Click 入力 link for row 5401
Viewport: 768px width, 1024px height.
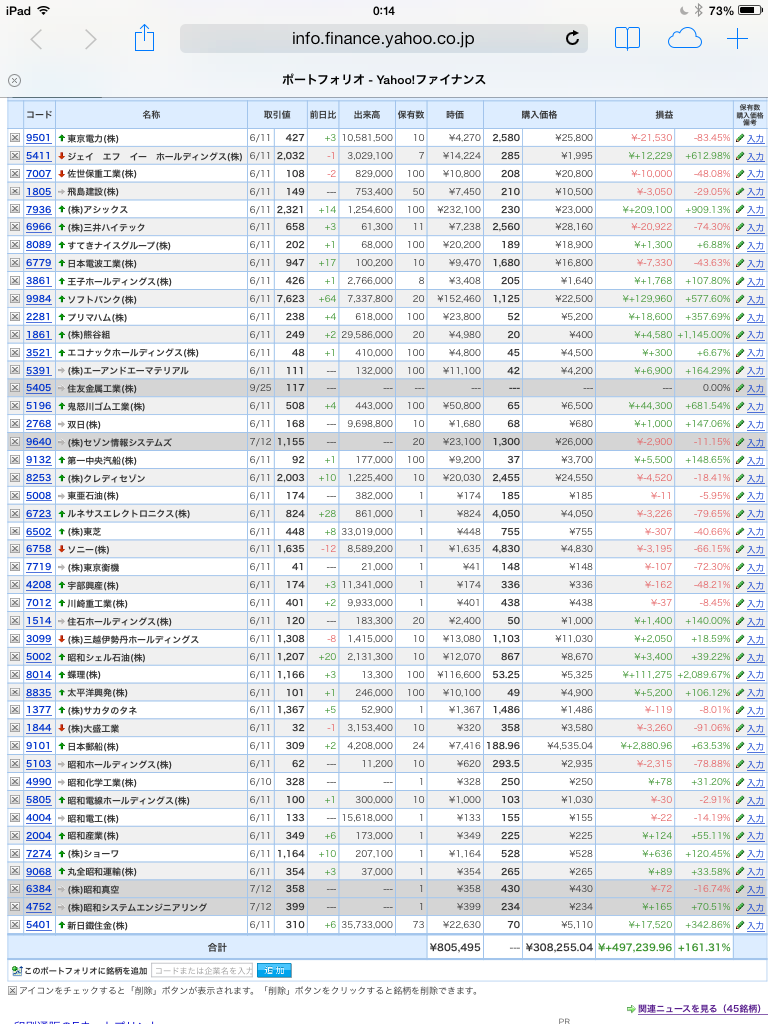(756, 925)
